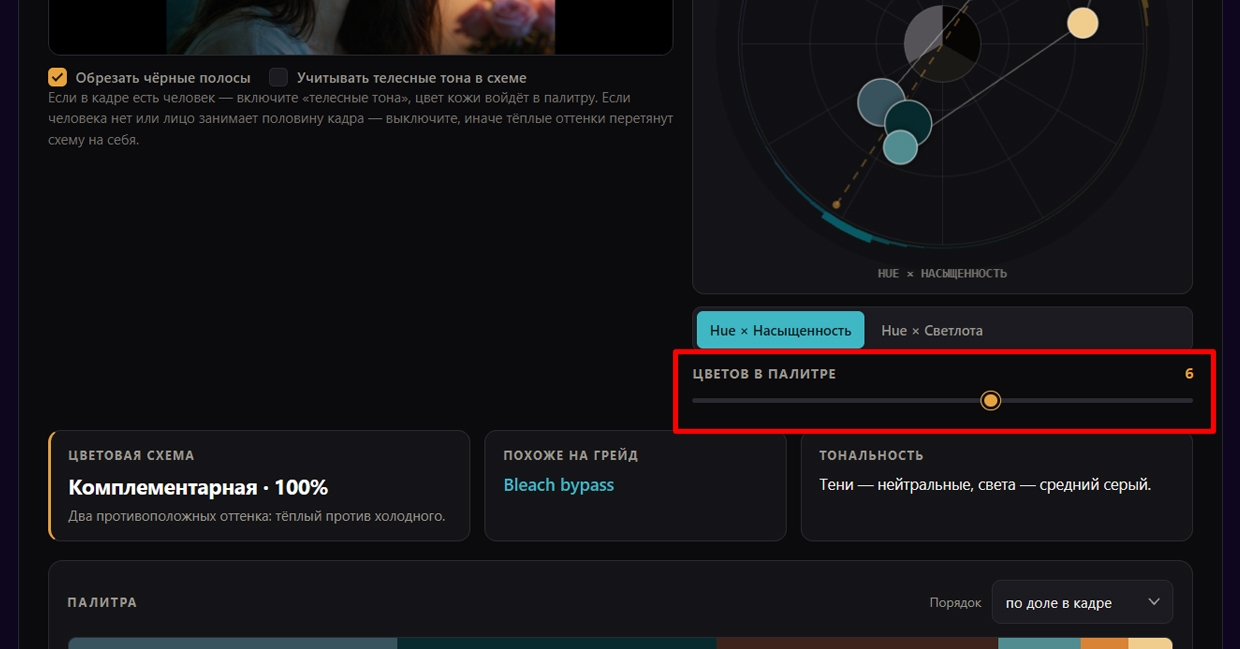Pick the orange segment in the palette strip
The image size is (1240, 649).
point(1104,643)
